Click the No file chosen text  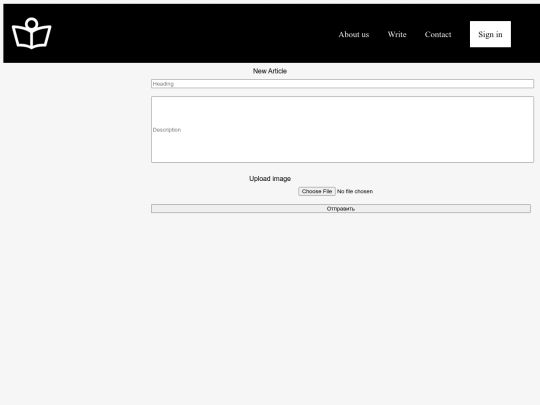click(355, 191)
